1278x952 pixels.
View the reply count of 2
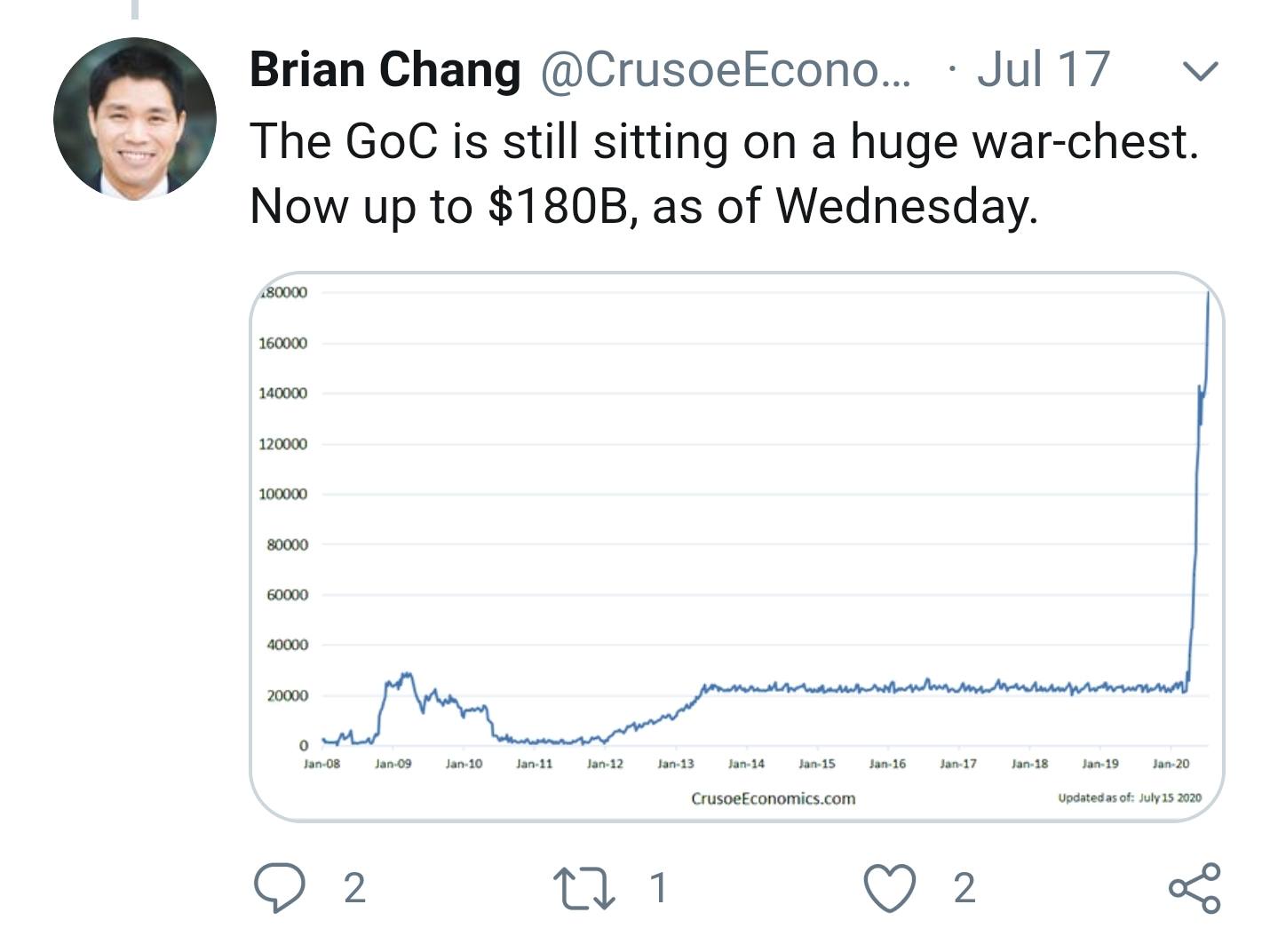point(354,888)
